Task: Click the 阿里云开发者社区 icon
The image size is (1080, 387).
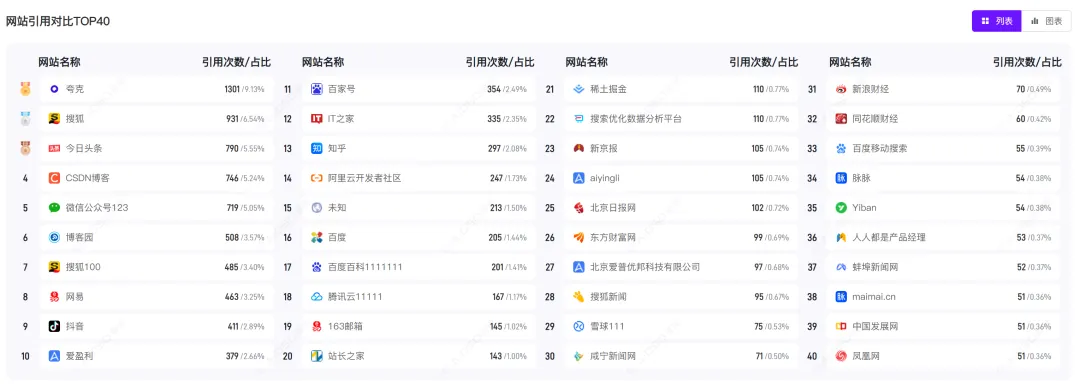Action: [x=317, y=178]
